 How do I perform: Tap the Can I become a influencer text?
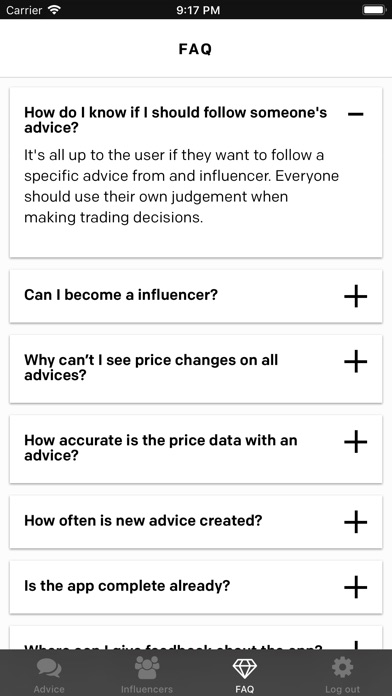[121, 295]
